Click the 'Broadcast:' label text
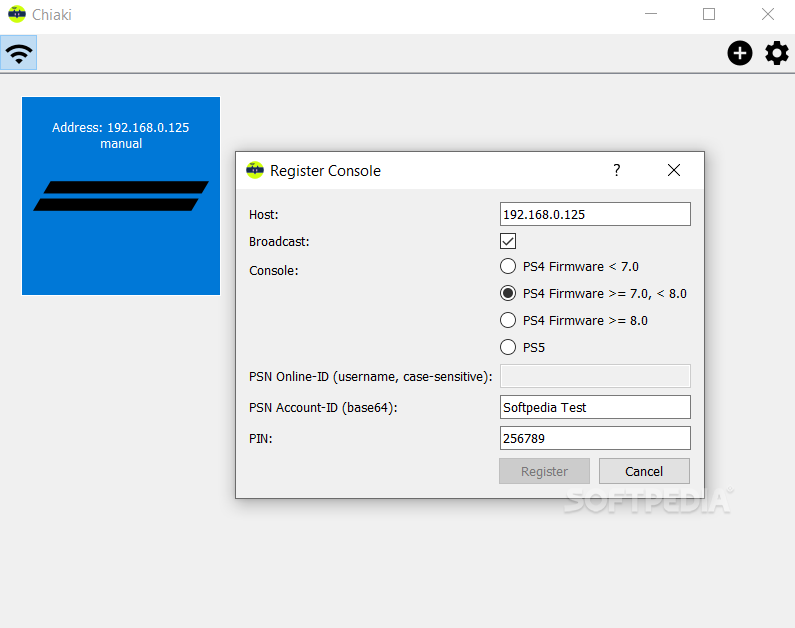Viewport: 795px width, 628px height. 279,242
